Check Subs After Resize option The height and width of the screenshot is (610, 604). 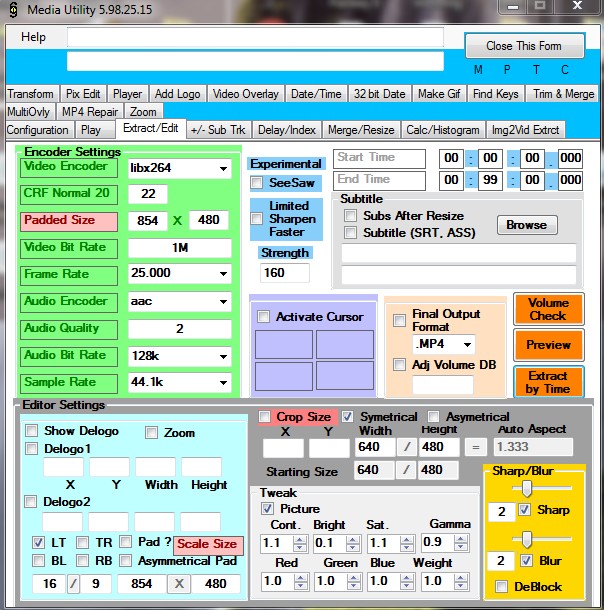(350, 216)
